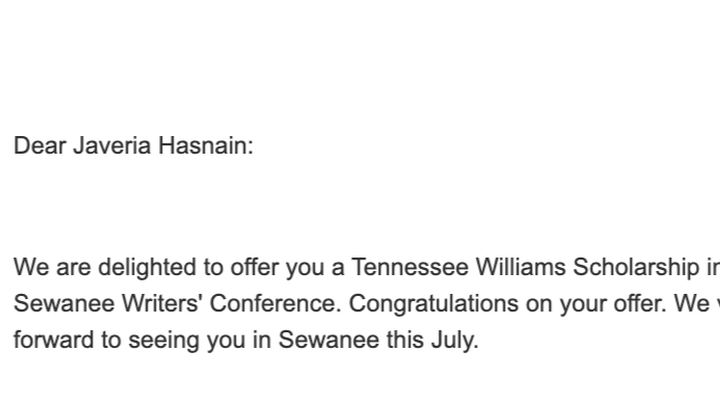
Task: Click the word "Congratulations" in the letter
Action: click(x=433, y=304)
